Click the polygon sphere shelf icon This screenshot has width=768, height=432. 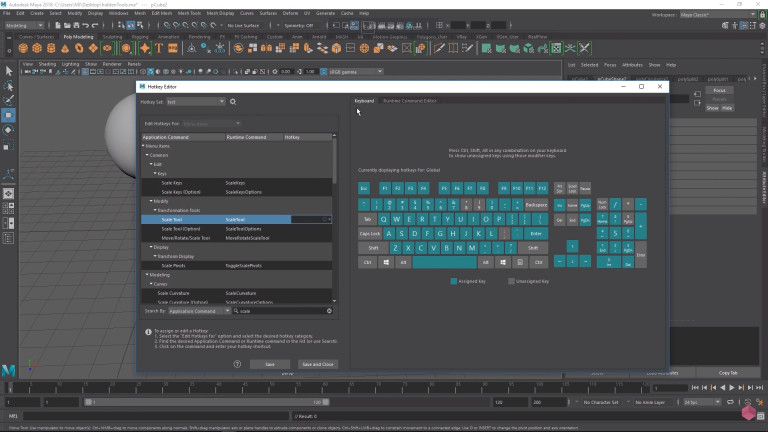point(23,48)
